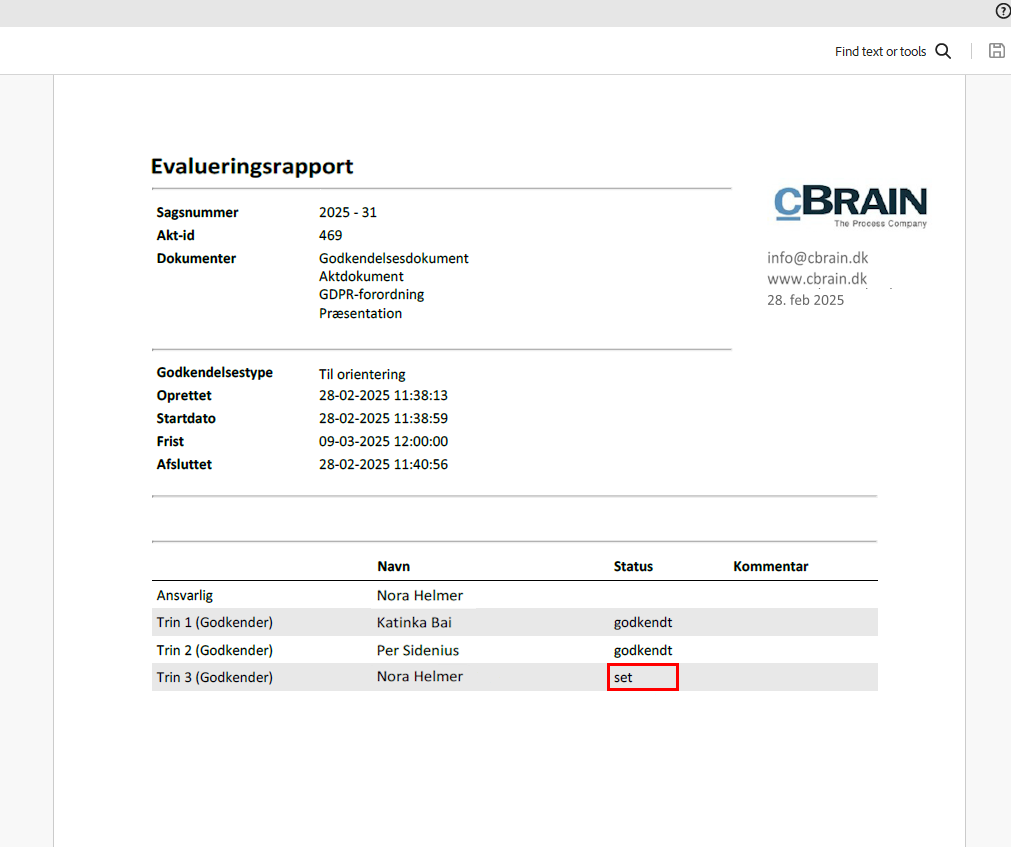1011x847 pixels.
Task: Click the name 'Per Sidenius'
Action: click(417, 650)
